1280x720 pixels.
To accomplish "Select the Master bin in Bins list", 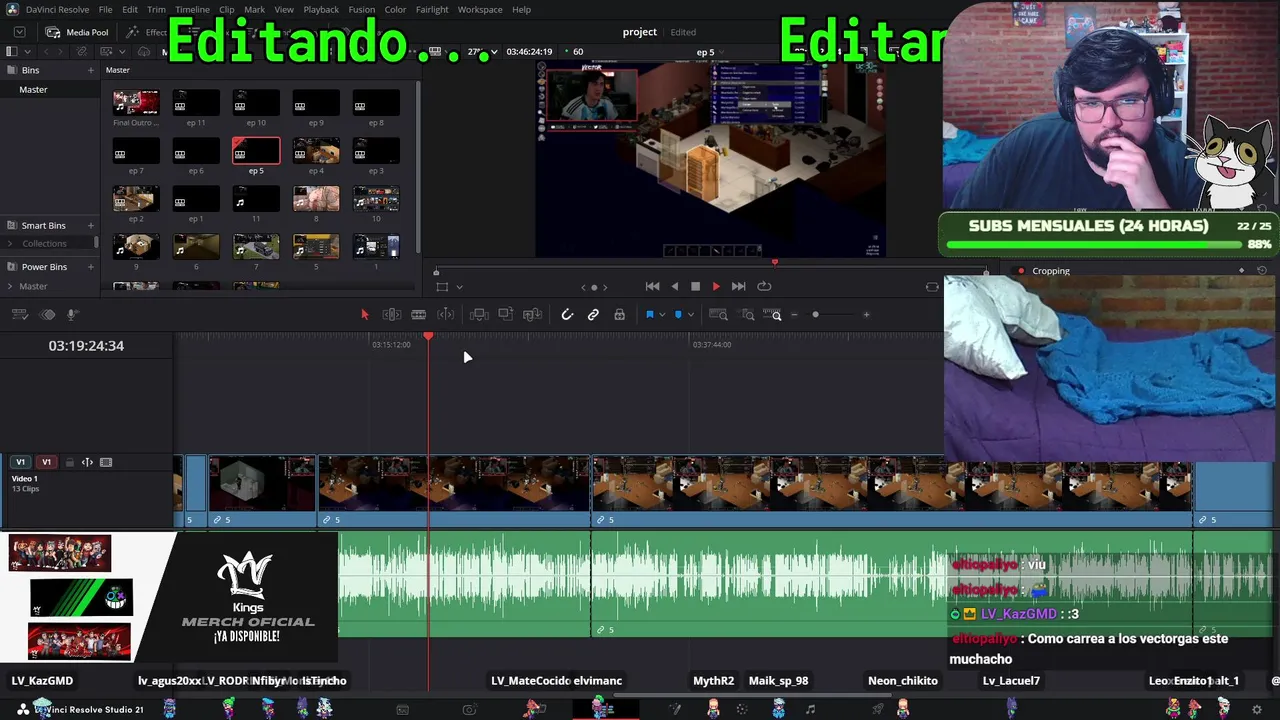I will point(49,90).
